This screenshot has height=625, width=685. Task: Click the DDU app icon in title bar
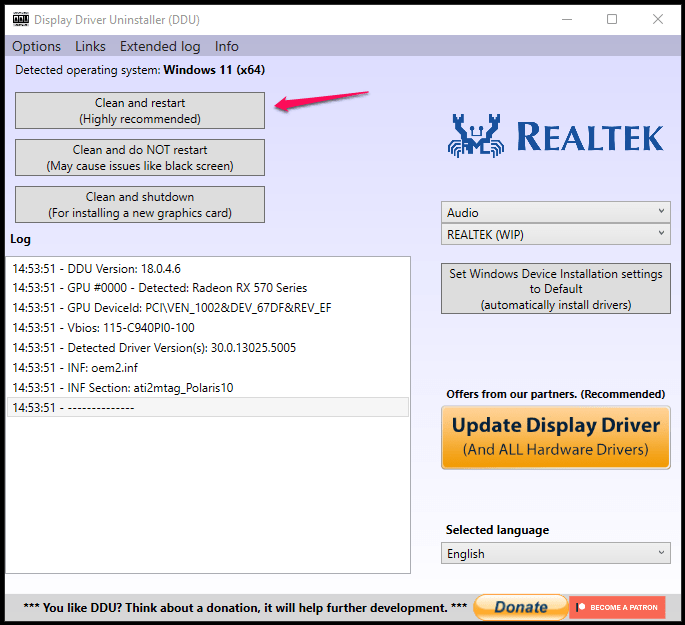(18, 19)
